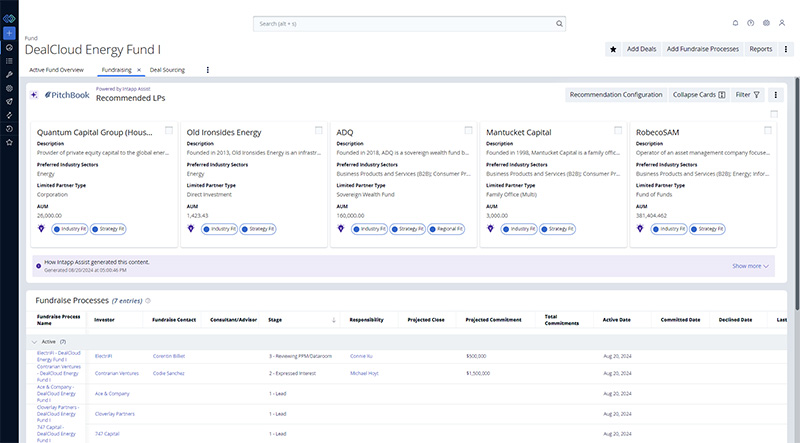The height and width of the screenshot is (443, 800).
Task: Open Michael Hoyt responsibility link
Action: click(x=364, y=374)
